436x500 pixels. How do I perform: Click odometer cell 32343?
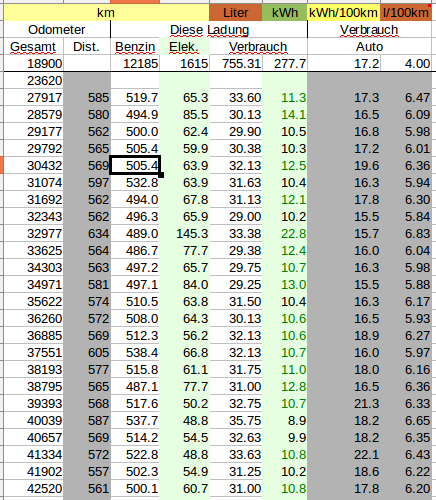33,217
